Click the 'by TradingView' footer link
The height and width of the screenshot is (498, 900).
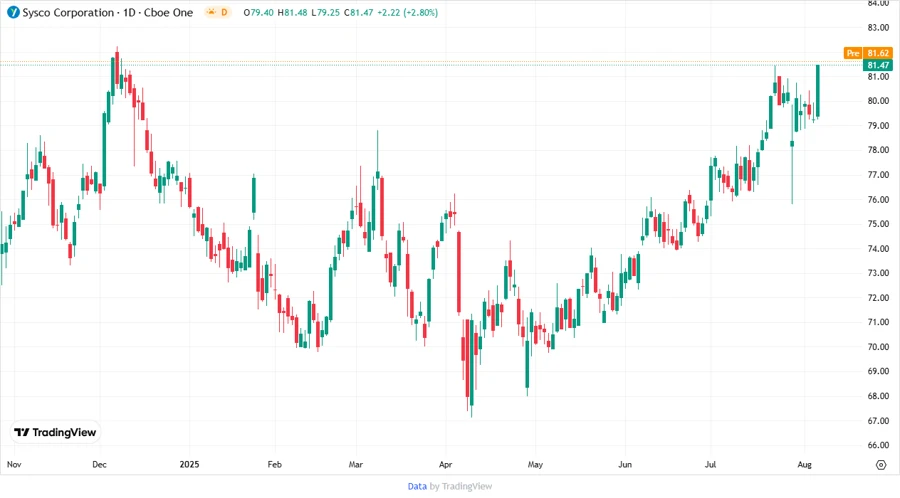click(461, 486)
